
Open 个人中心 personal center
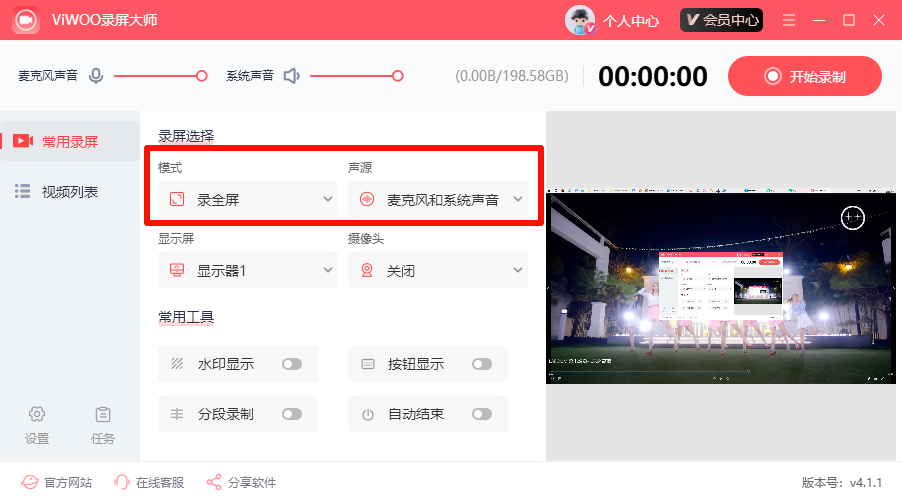coord(631,21)
